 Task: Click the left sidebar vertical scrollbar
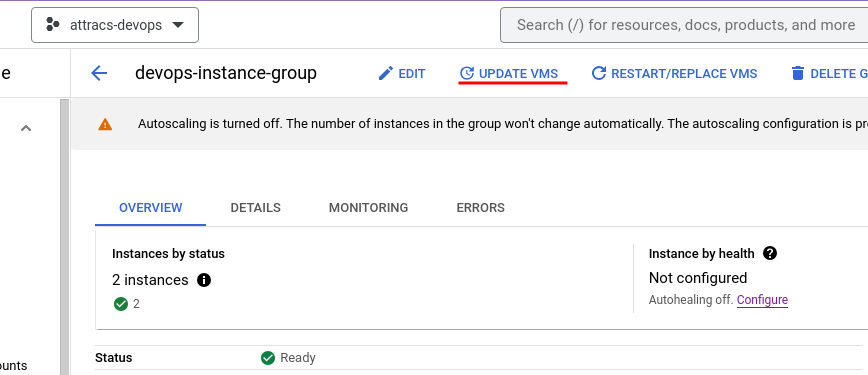coord(64,237)
